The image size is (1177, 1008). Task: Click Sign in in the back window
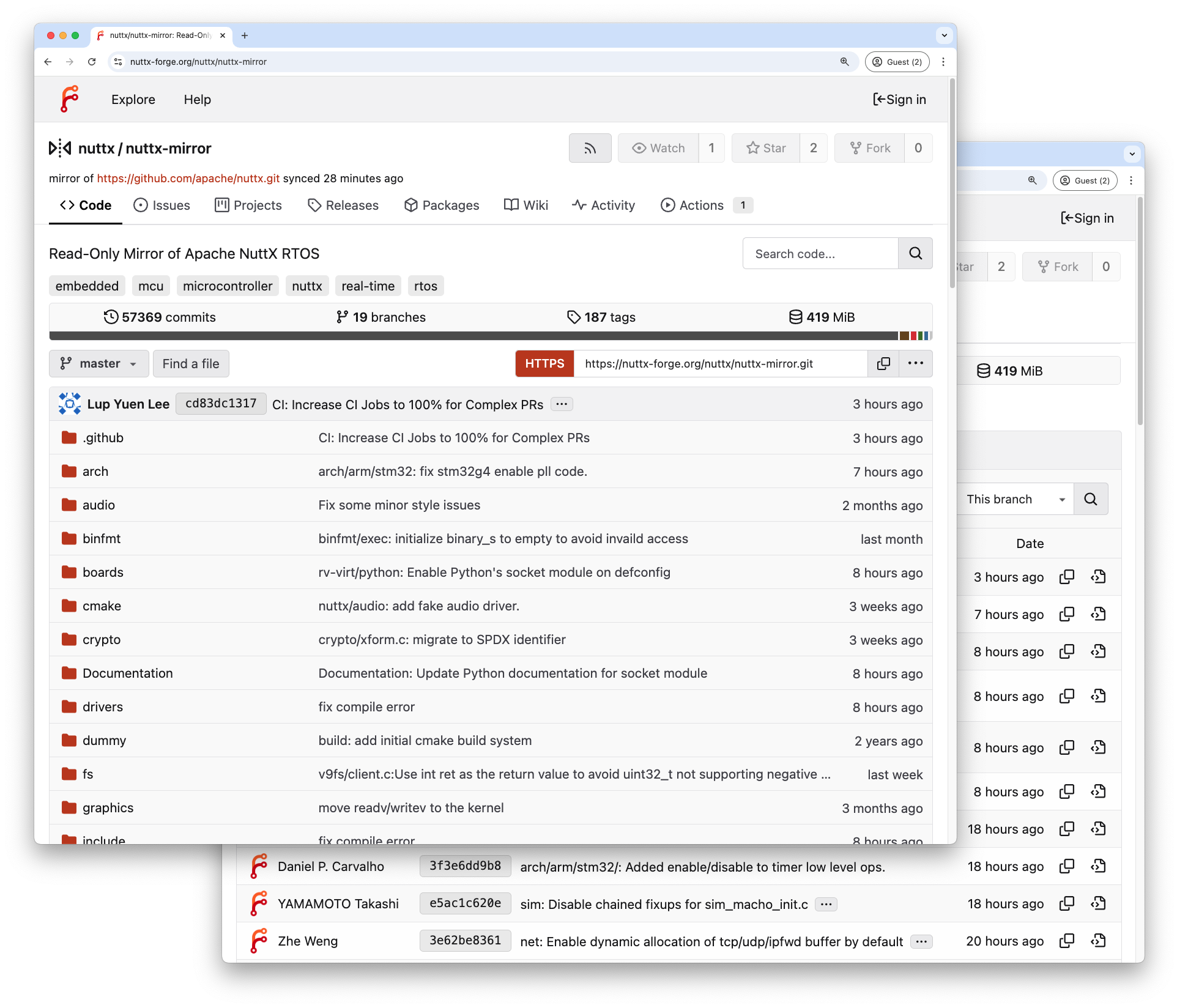(1087, 218)
